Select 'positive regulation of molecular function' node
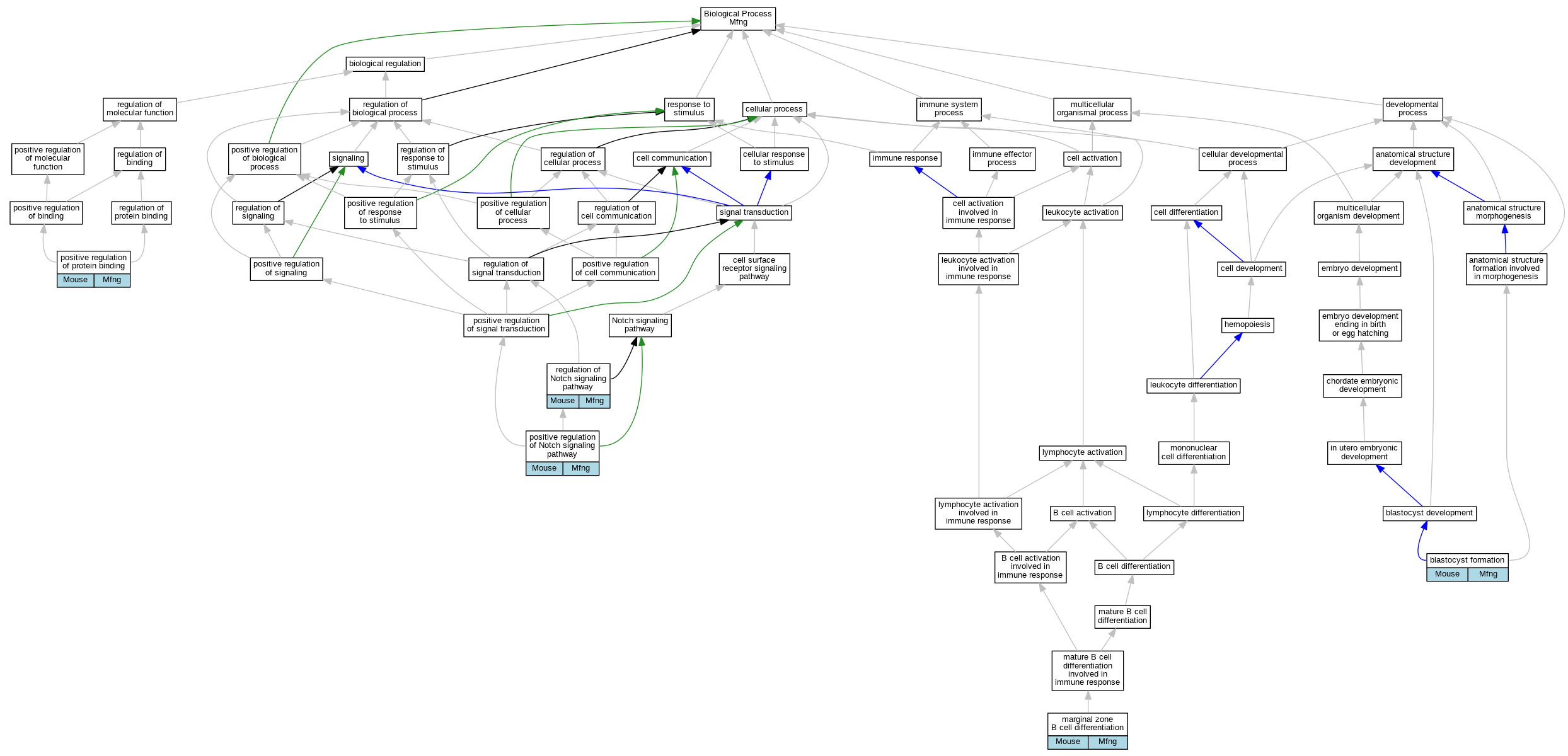 (48, 159)
